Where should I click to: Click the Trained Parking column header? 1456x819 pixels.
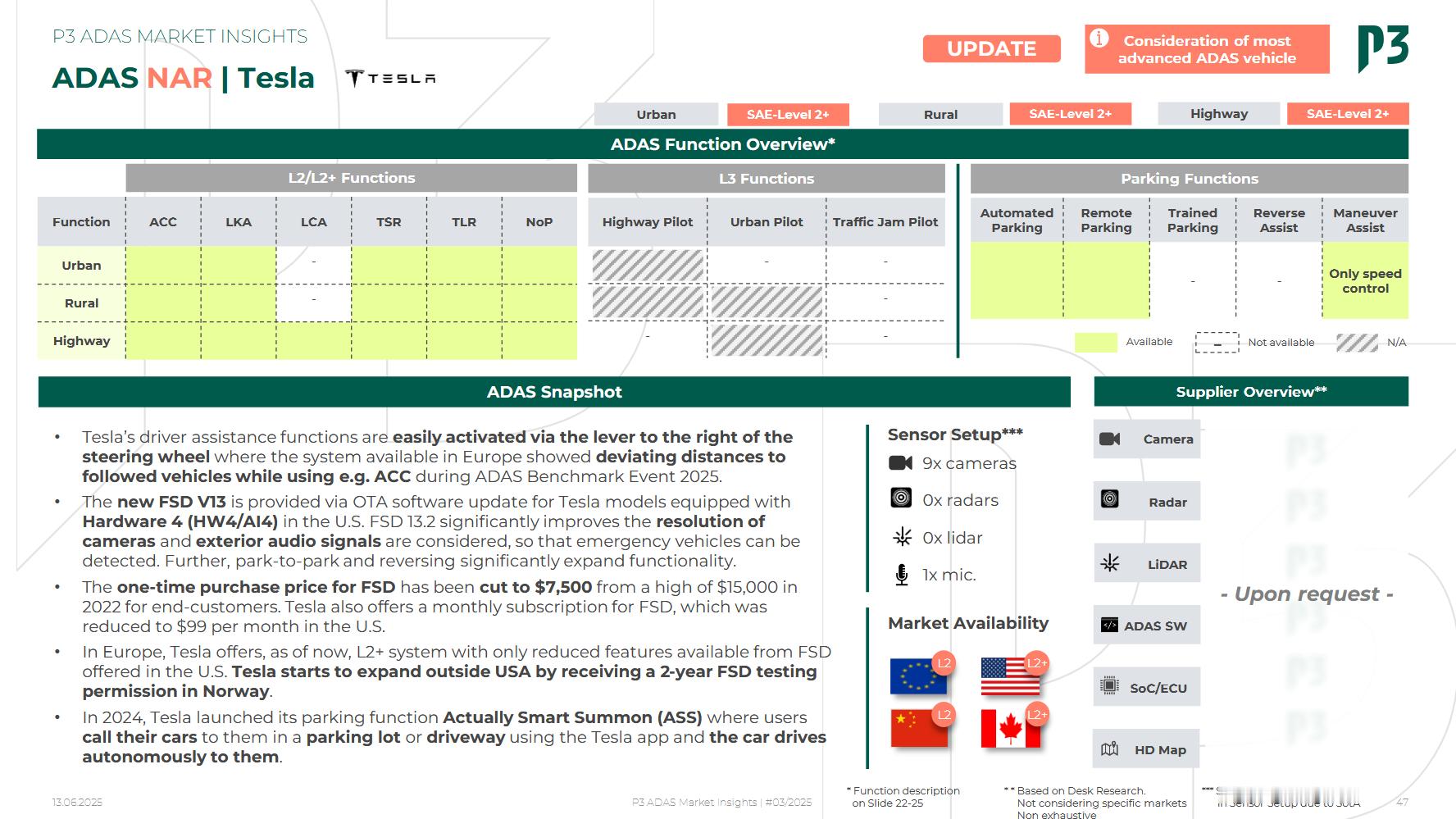(x=1193, y=220)
